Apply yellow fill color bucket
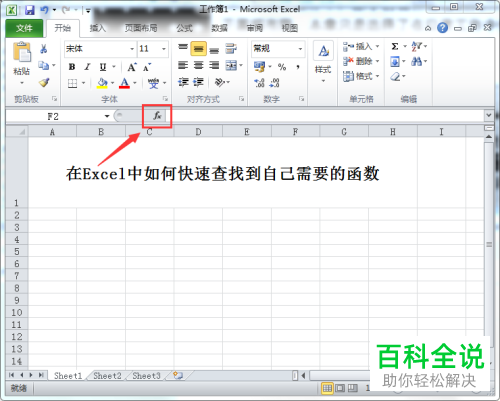The width and height of the screenshot is (500, 401). [102, 83]
